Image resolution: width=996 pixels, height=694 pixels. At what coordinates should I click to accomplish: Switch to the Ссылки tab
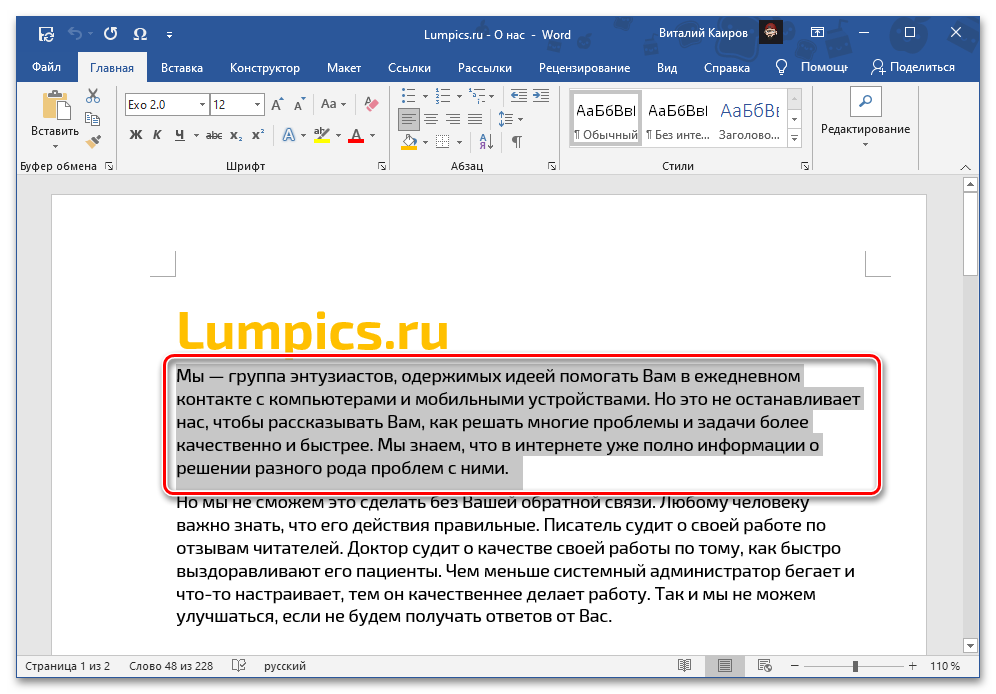(409, 68)
